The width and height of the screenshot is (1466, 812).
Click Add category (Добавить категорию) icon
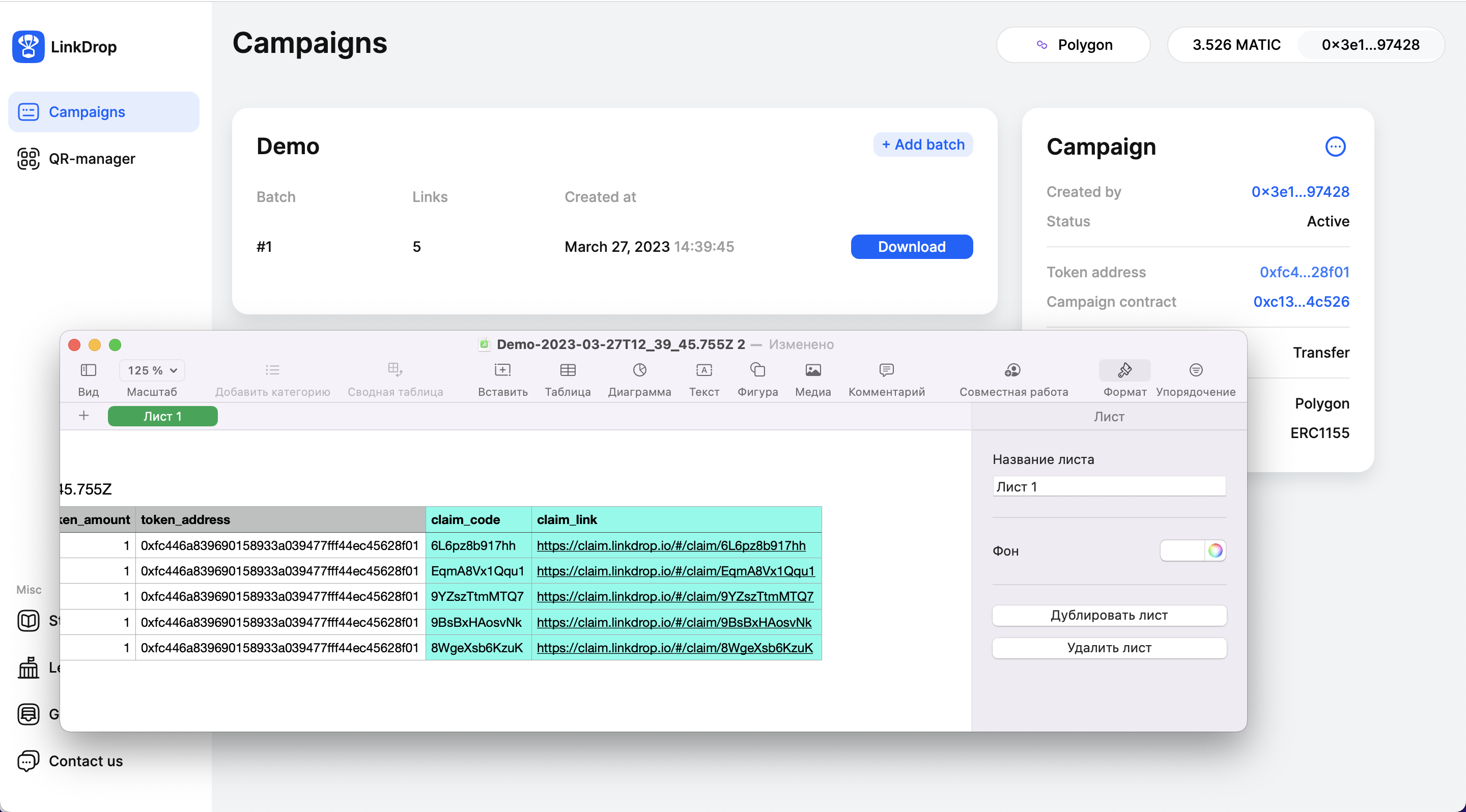tap(273, 371)
